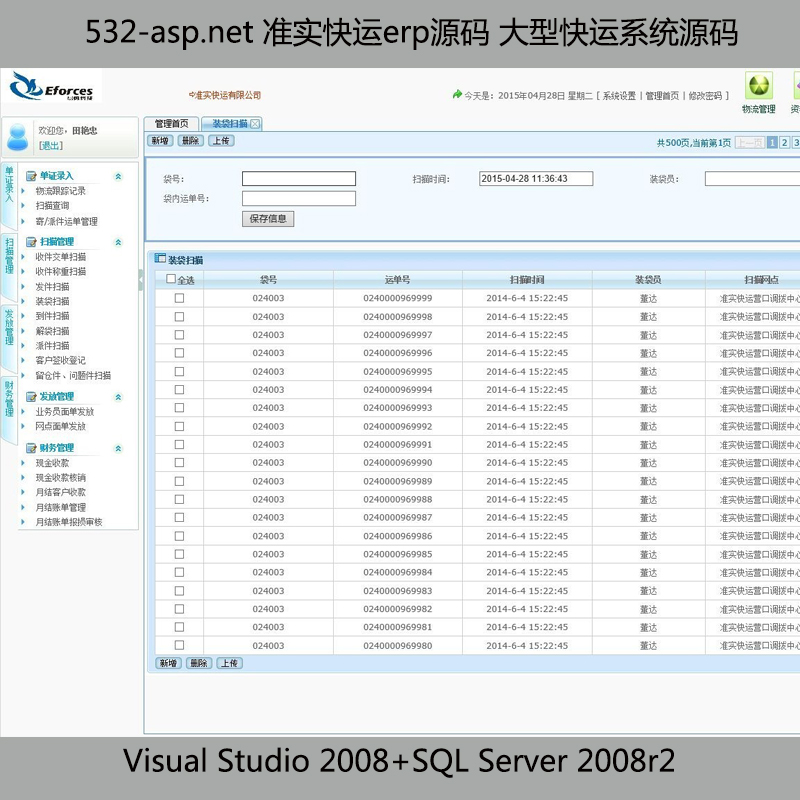
Task: Check row with waybill 0240000969998
Action: (179, 316)
